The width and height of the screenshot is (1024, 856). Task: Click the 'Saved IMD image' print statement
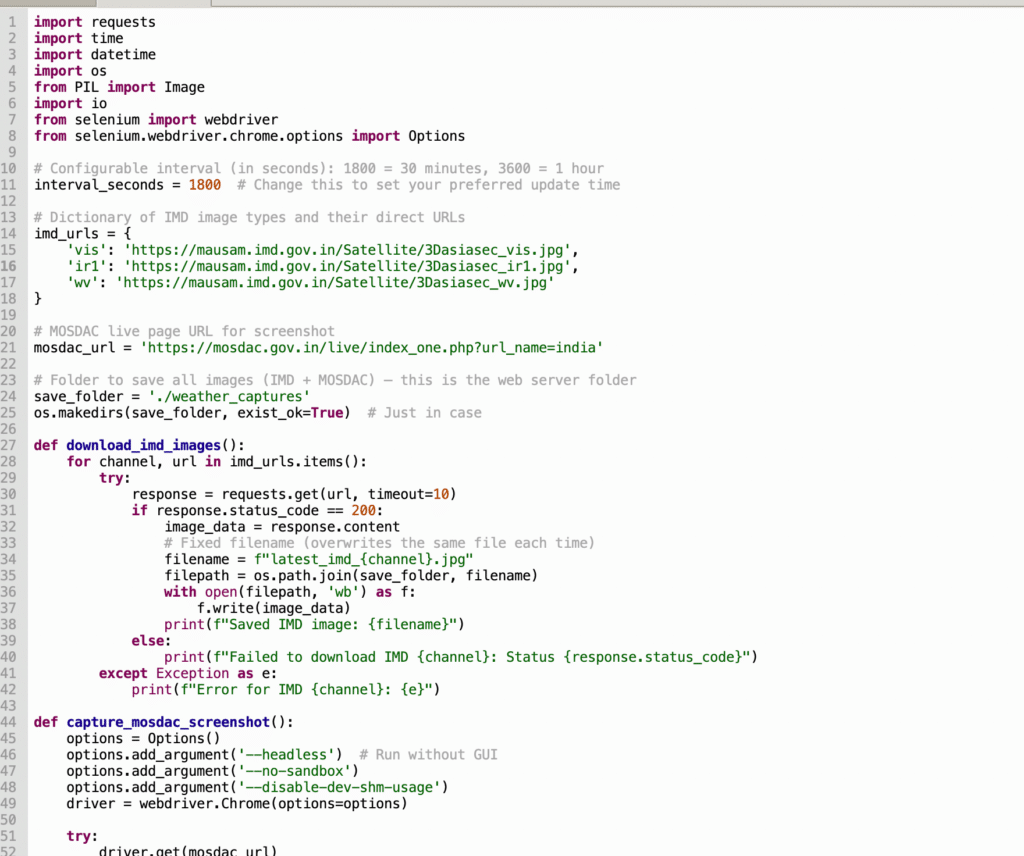tap(315, 625)
